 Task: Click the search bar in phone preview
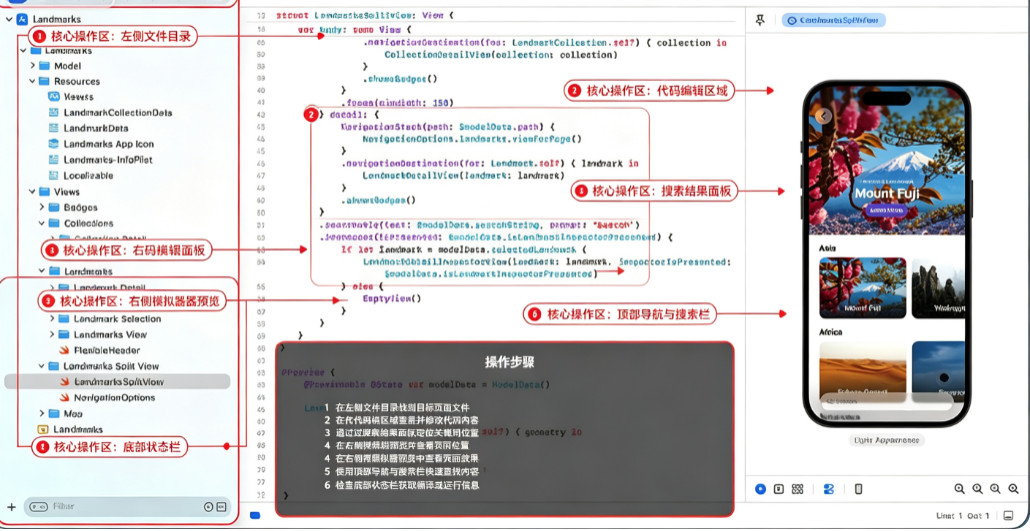(x=886, y=402)
